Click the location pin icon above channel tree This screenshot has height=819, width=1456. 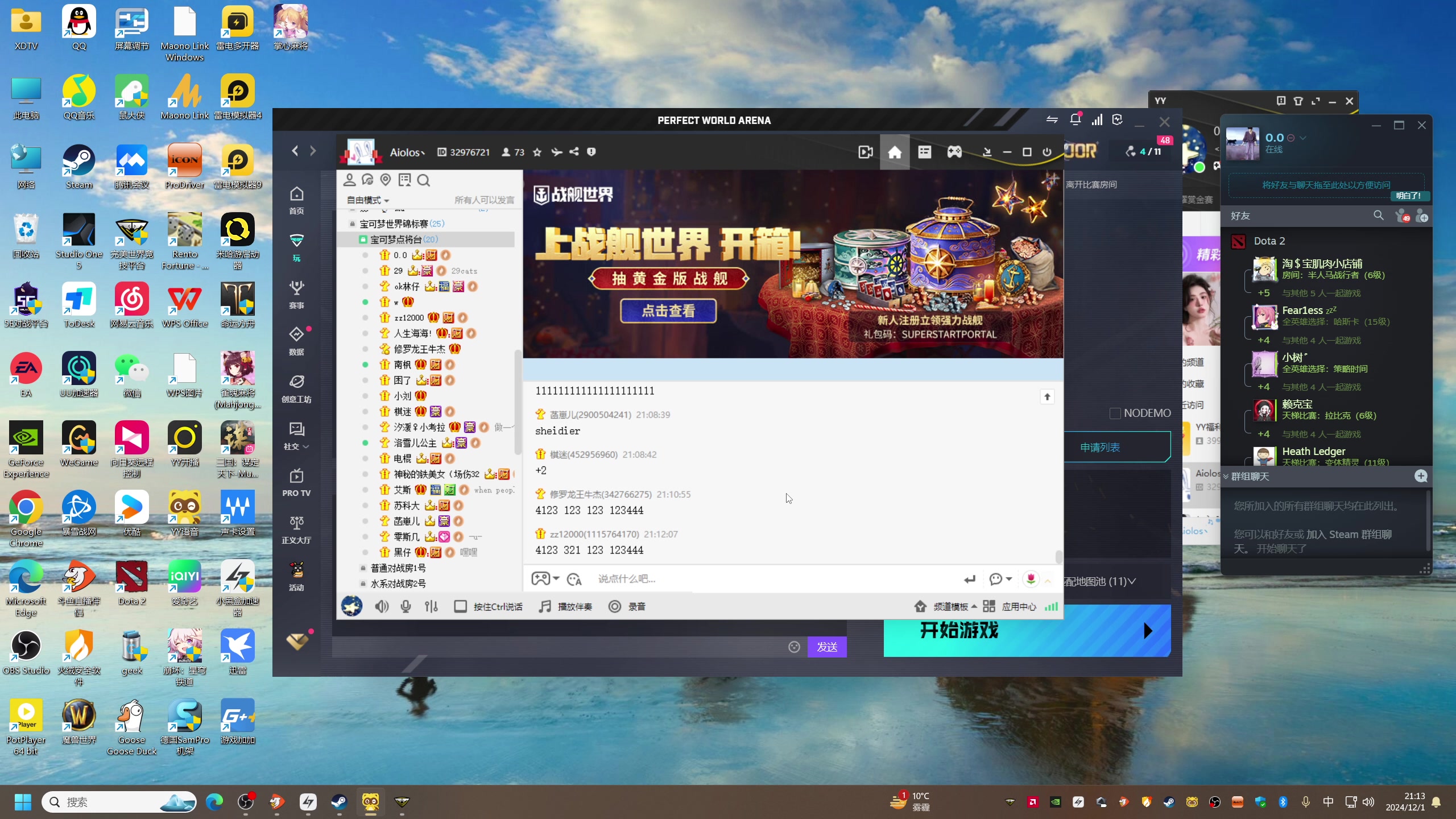pos(386,180)
